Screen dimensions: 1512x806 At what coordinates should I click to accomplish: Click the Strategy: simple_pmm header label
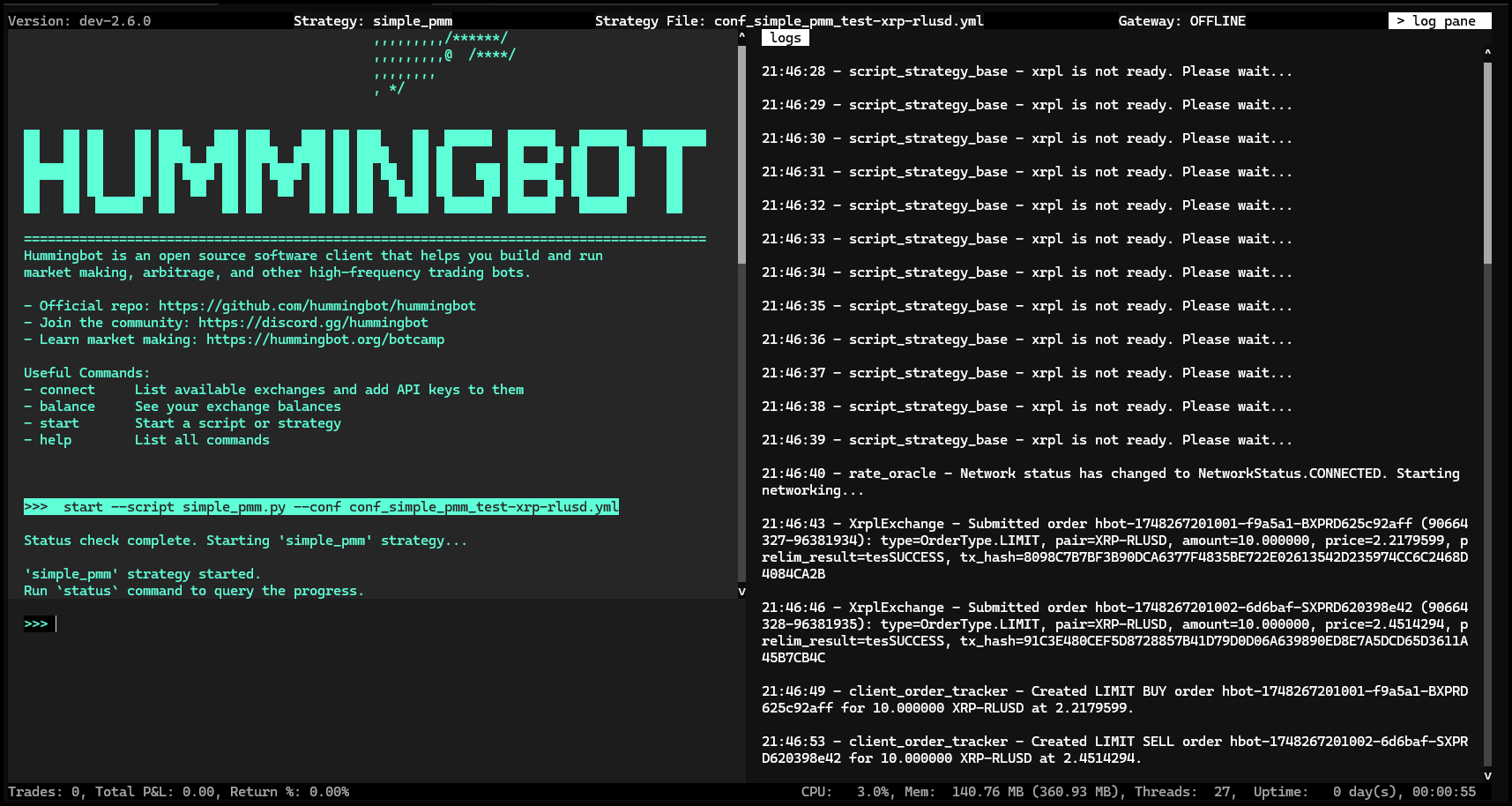[x=372, y=21]
